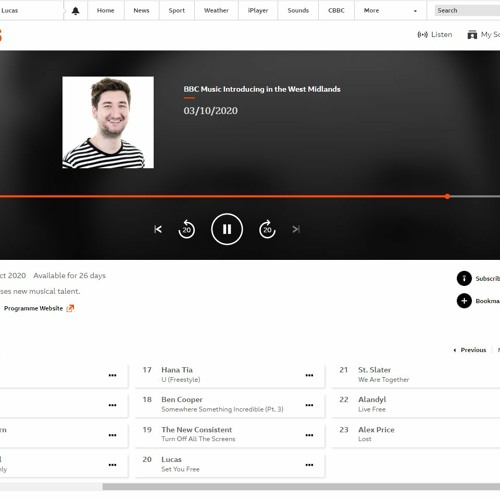Select track 20 Lucas

pyautogui.click(x=230, y=464)
